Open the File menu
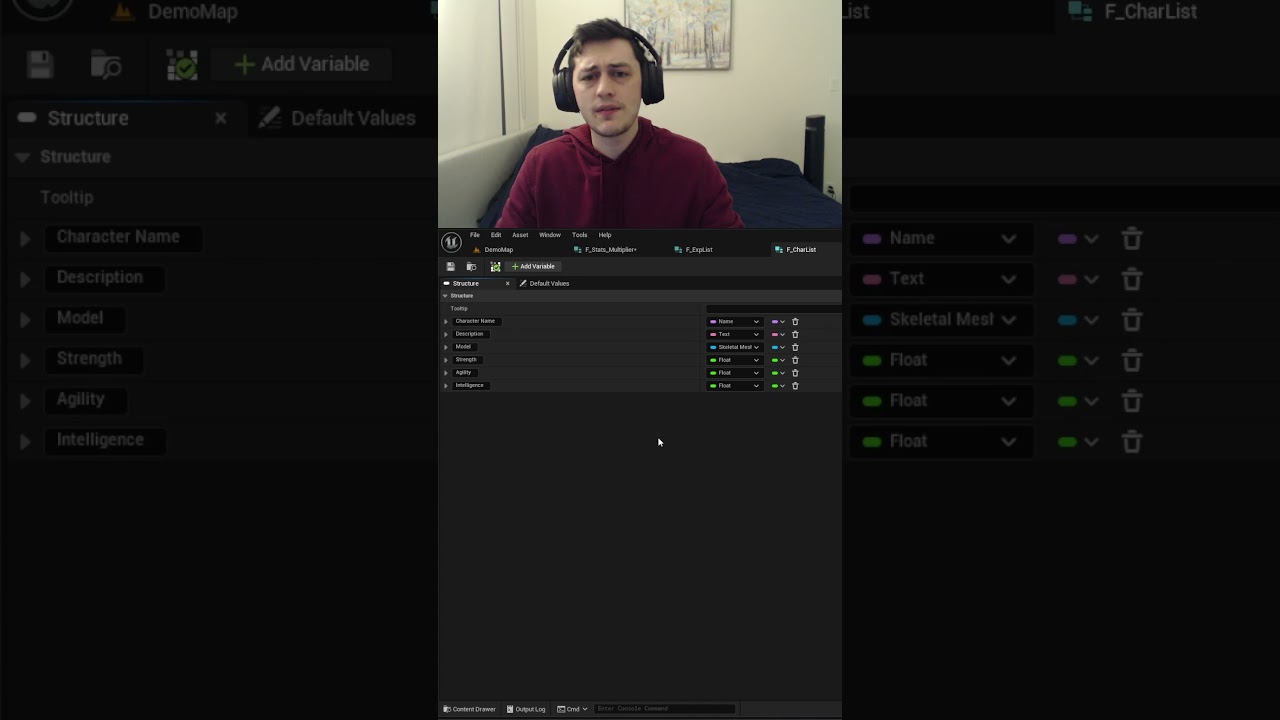The width and height of the screenshot is (1280, 720). 475,235
